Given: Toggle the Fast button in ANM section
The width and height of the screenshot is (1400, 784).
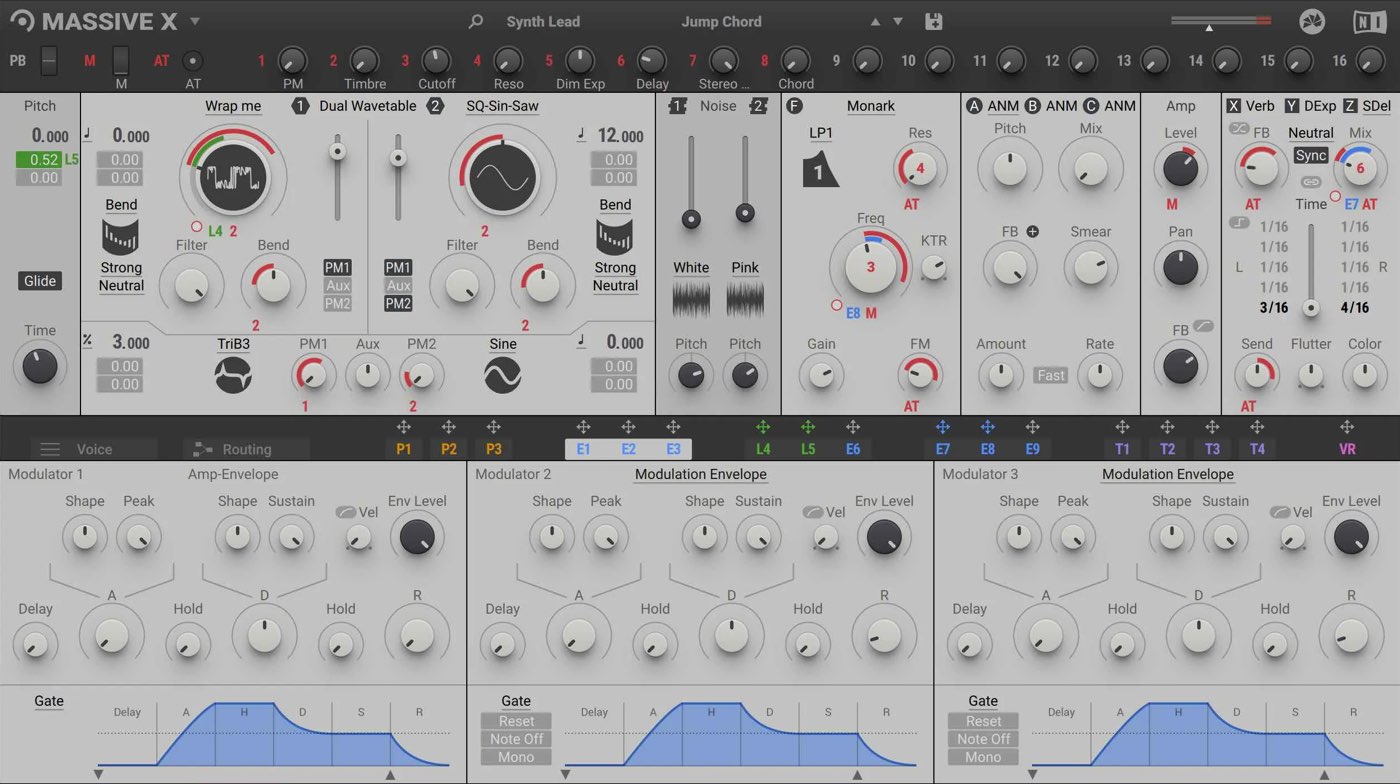Looking at the screenshot, I should pos(1051,375).
